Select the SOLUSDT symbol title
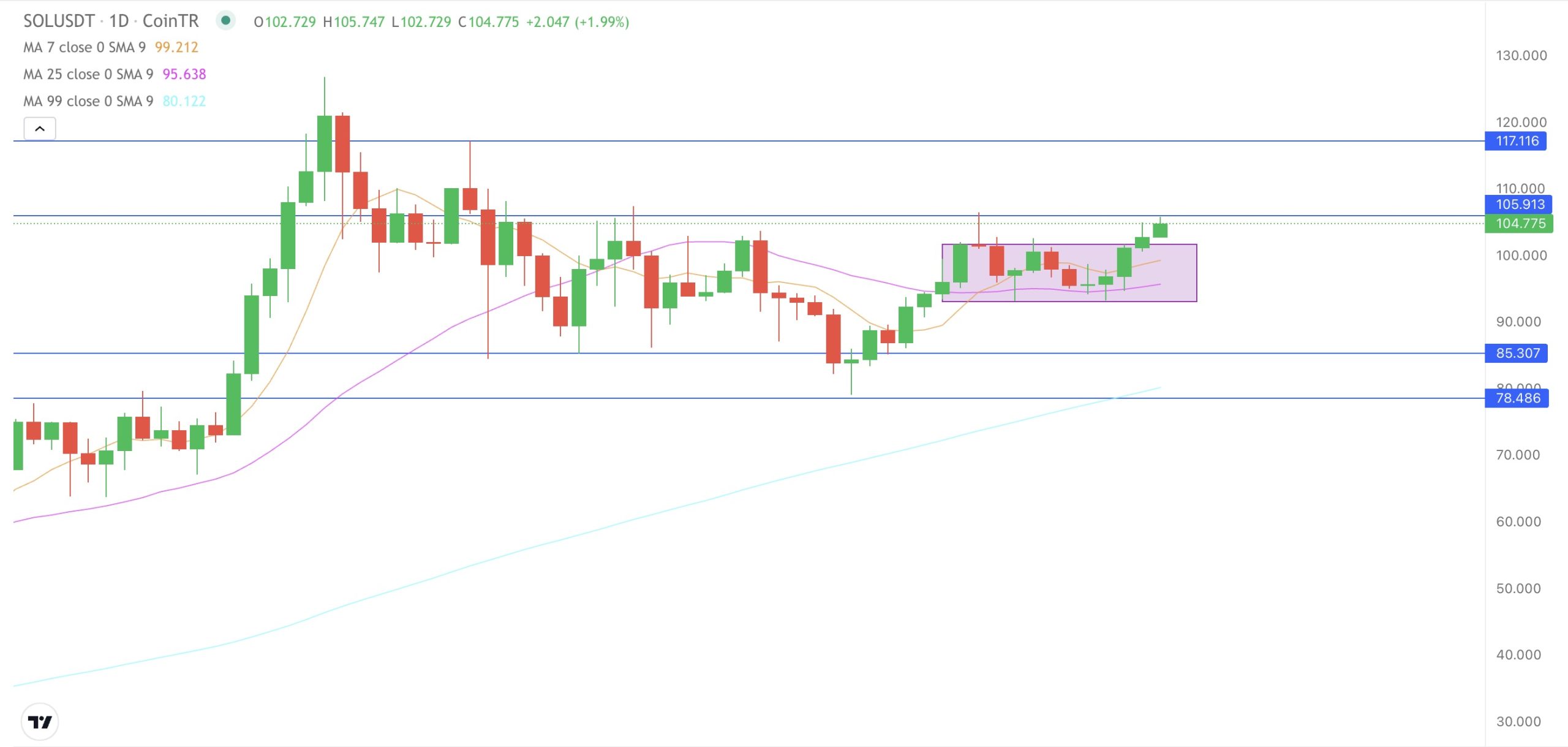The width and height of the screenshot is (1568, 747). 59,21
